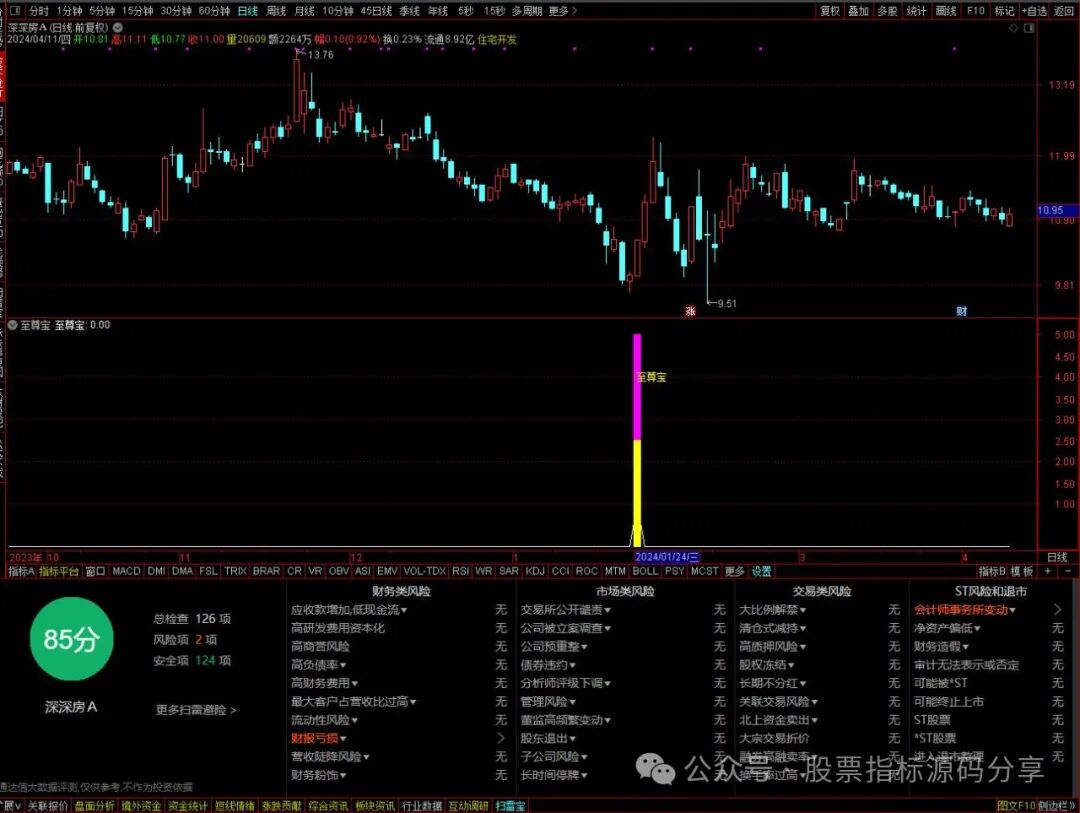Switch to the 15分钟 period
This screenshot has width=1080, height=813.
pyautogui.click(x=137, y=11)
